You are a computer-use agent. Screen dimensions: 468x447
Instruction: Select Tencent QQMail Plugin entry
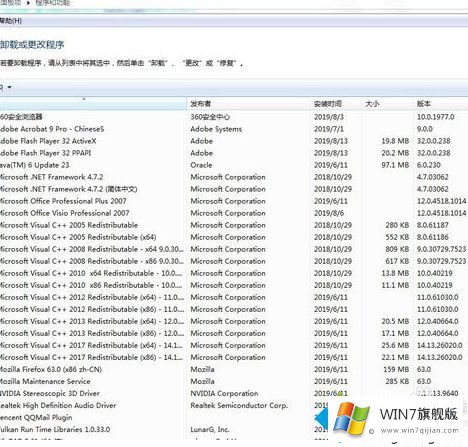tap(36, 417)
